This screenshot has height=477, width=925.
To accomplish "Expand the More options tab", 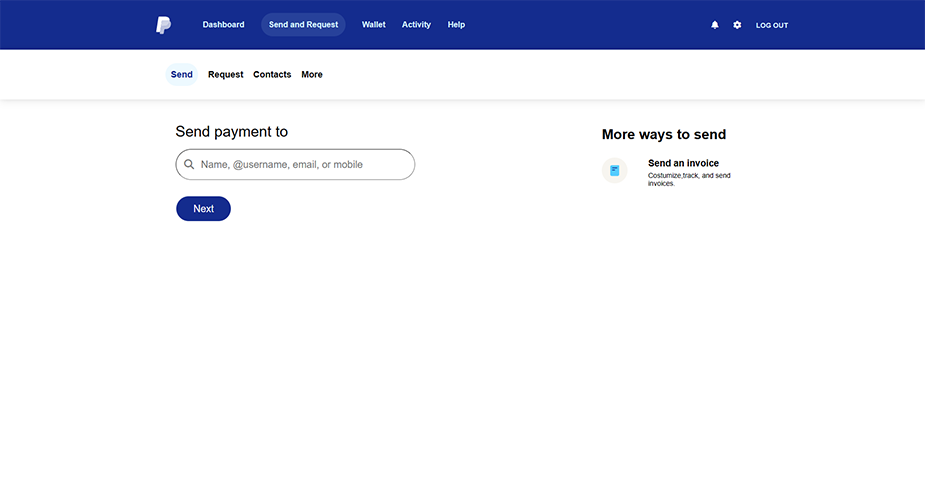I will tap(311, 74).
